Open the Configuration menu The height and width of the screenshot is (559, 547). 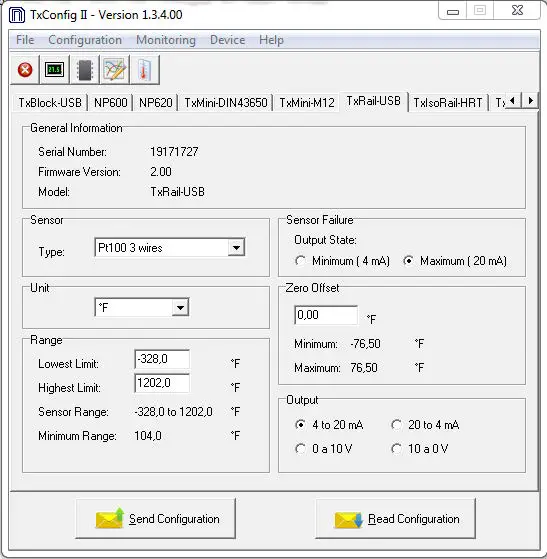click(85, 40)
